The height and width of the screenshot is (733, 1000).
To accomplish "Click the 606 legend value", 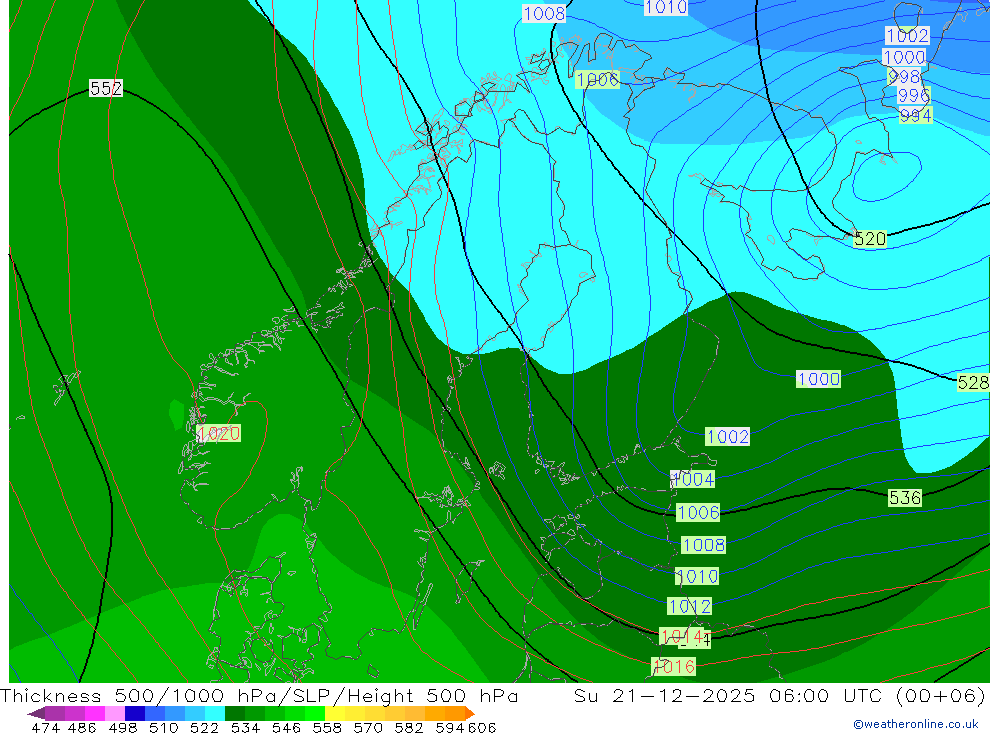I will click(x=482, y=727).
